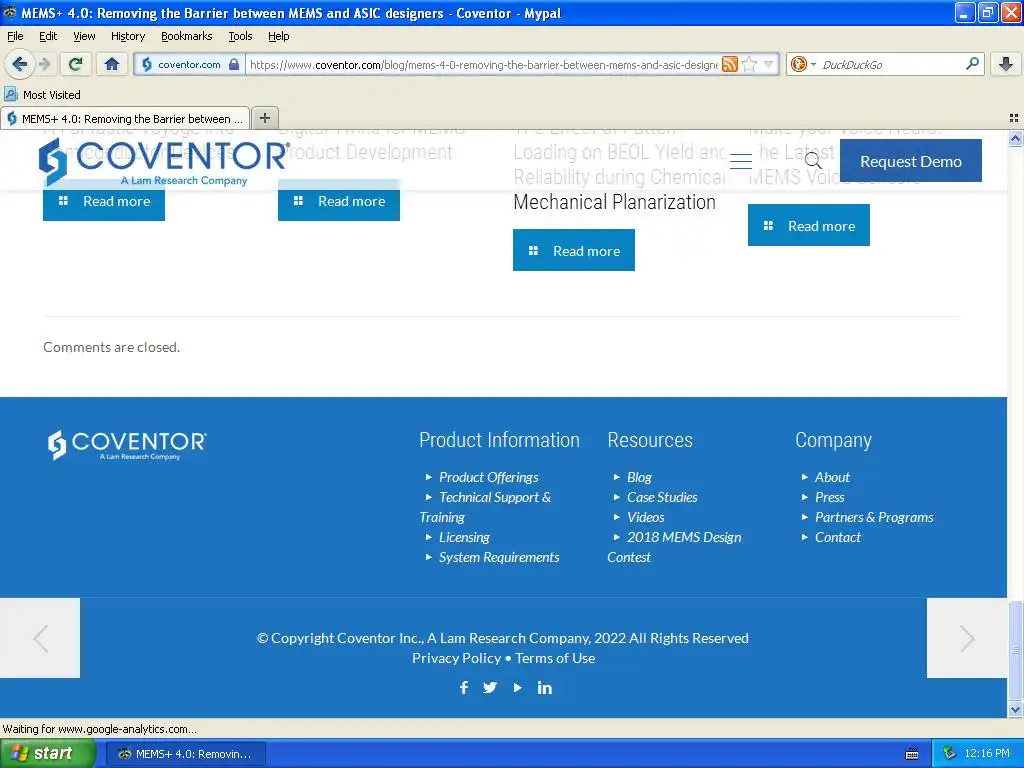The width and height of the screenshot is (1024, 768).
Task: Open the Videos link under Resources
Action: click(645, 517)
